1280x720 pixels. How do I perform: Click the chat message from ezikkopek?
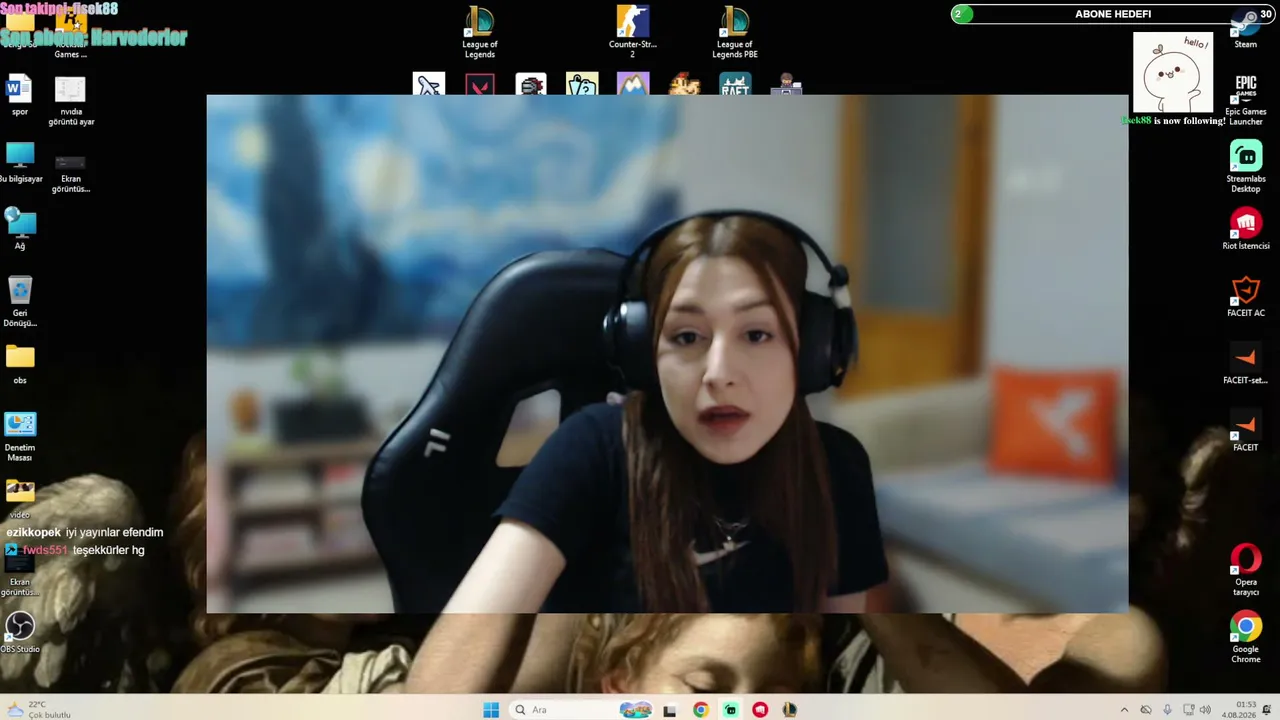click(85, 532)
